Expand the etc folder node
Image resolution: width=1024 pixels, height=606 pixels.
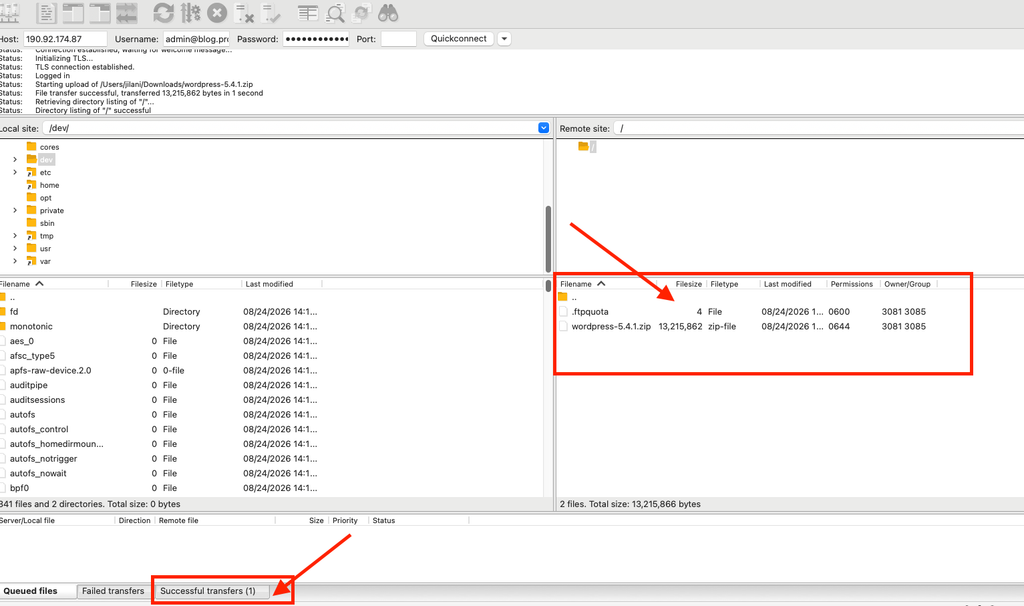coord(15,172)
